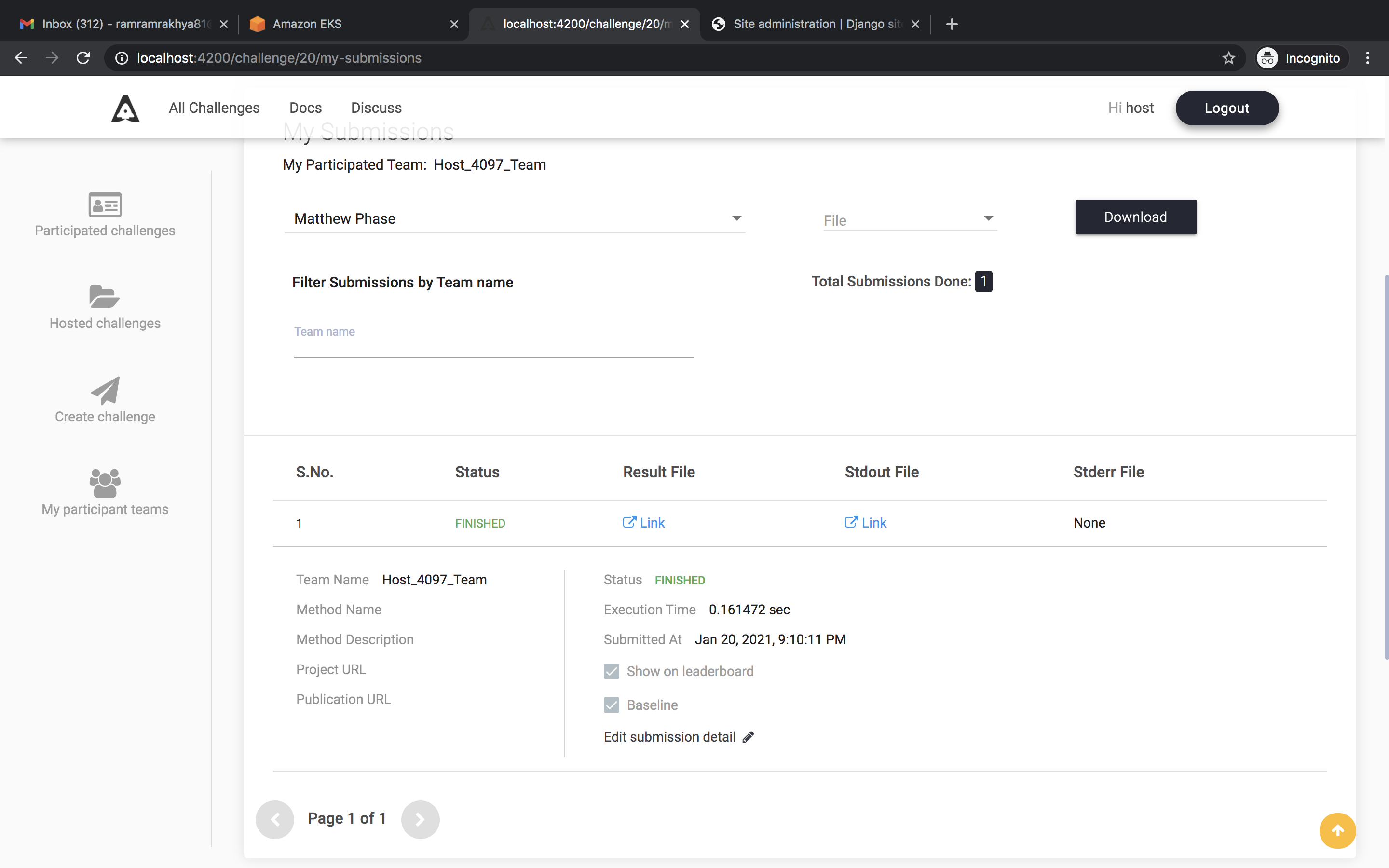The image size is (1389, 868).
Task: Toggle the Show on leaderboard checkbox
Action: coord(611,671)
